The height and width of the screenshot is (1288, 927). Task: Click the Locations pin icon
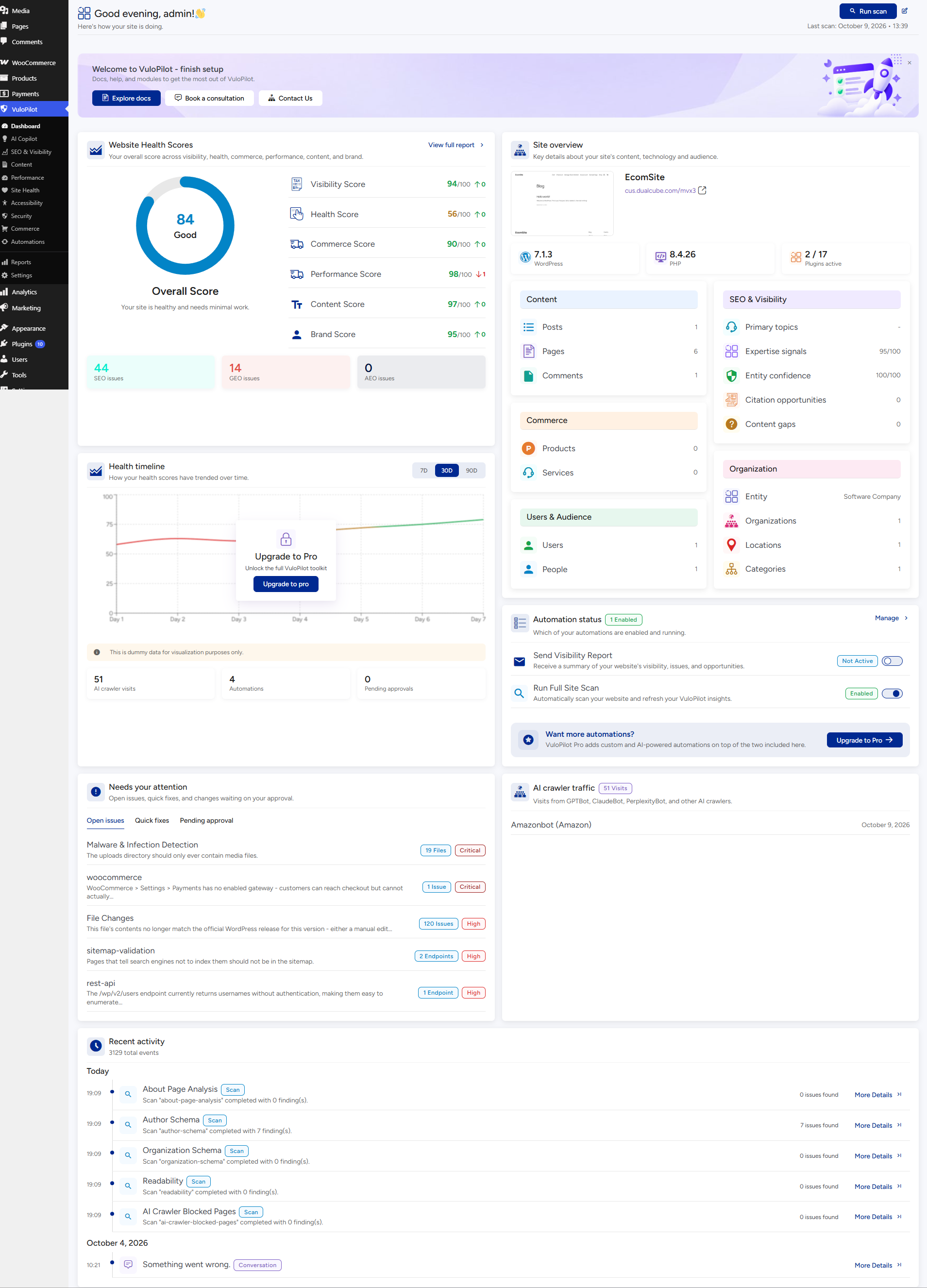pos(731,545)
